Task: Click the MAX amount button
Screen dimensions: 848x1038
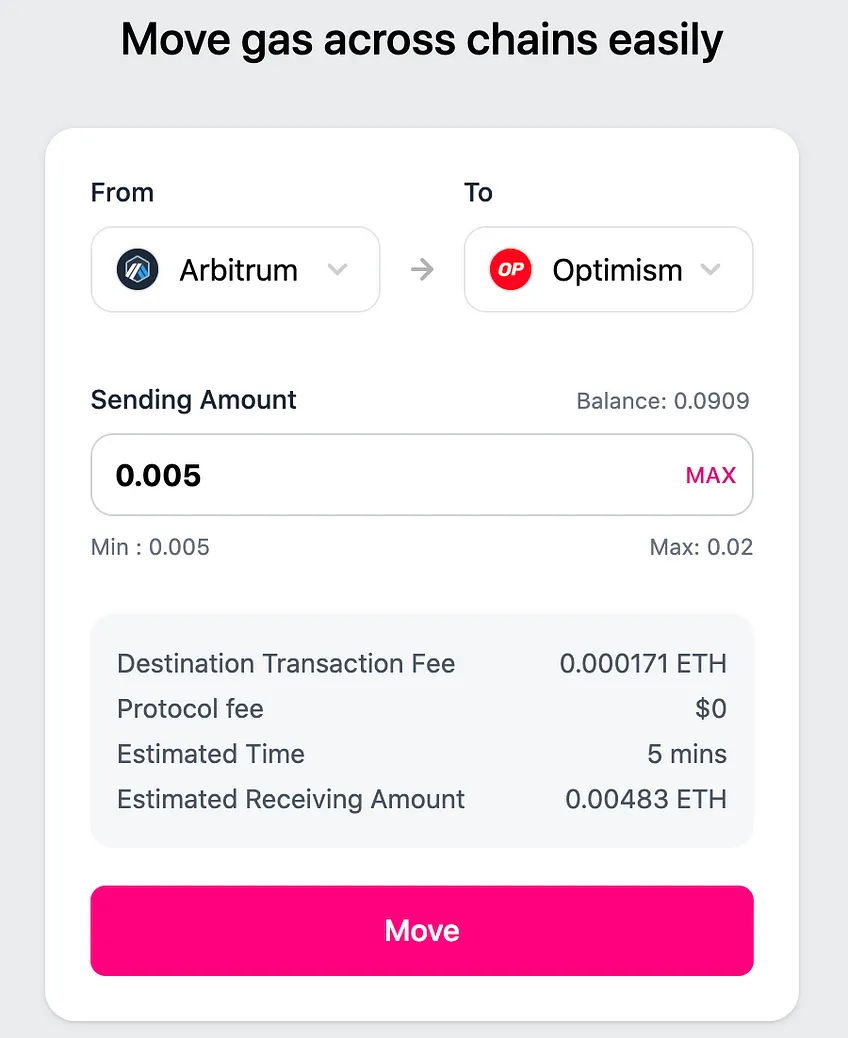Action: point(710,475)
